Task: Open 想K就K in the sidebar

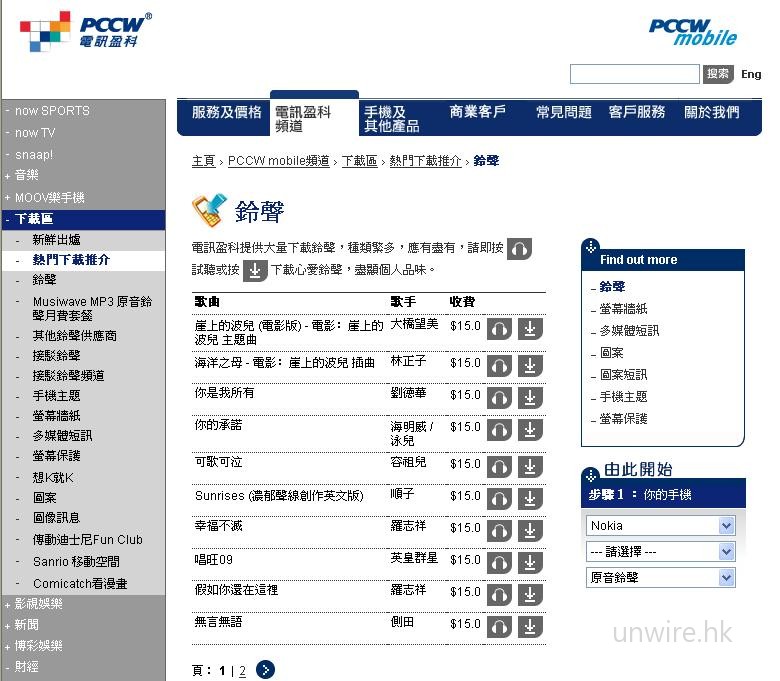Action: 53,478
